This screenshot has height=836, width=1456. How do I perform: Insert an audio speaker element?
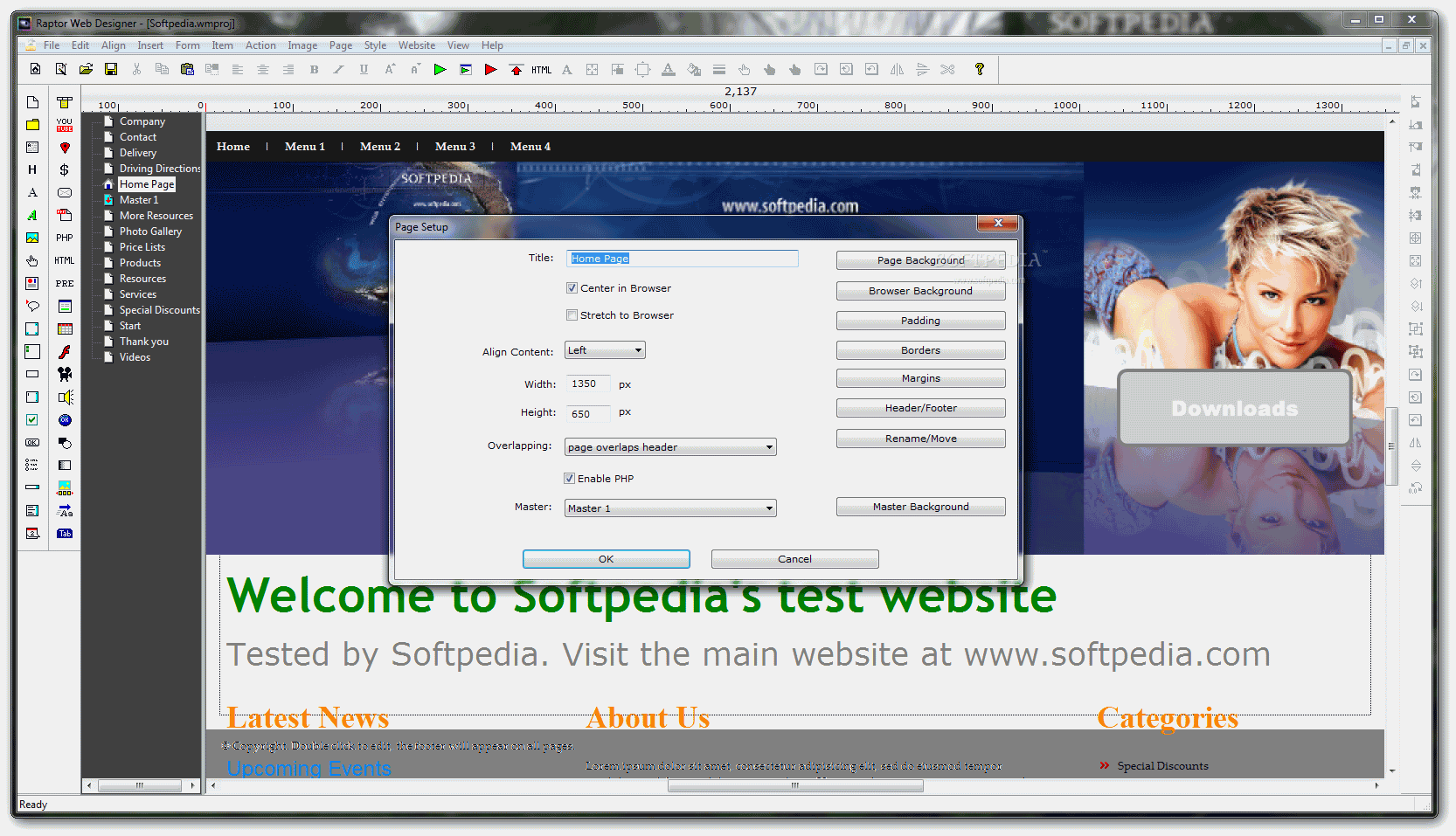point(65,397)
